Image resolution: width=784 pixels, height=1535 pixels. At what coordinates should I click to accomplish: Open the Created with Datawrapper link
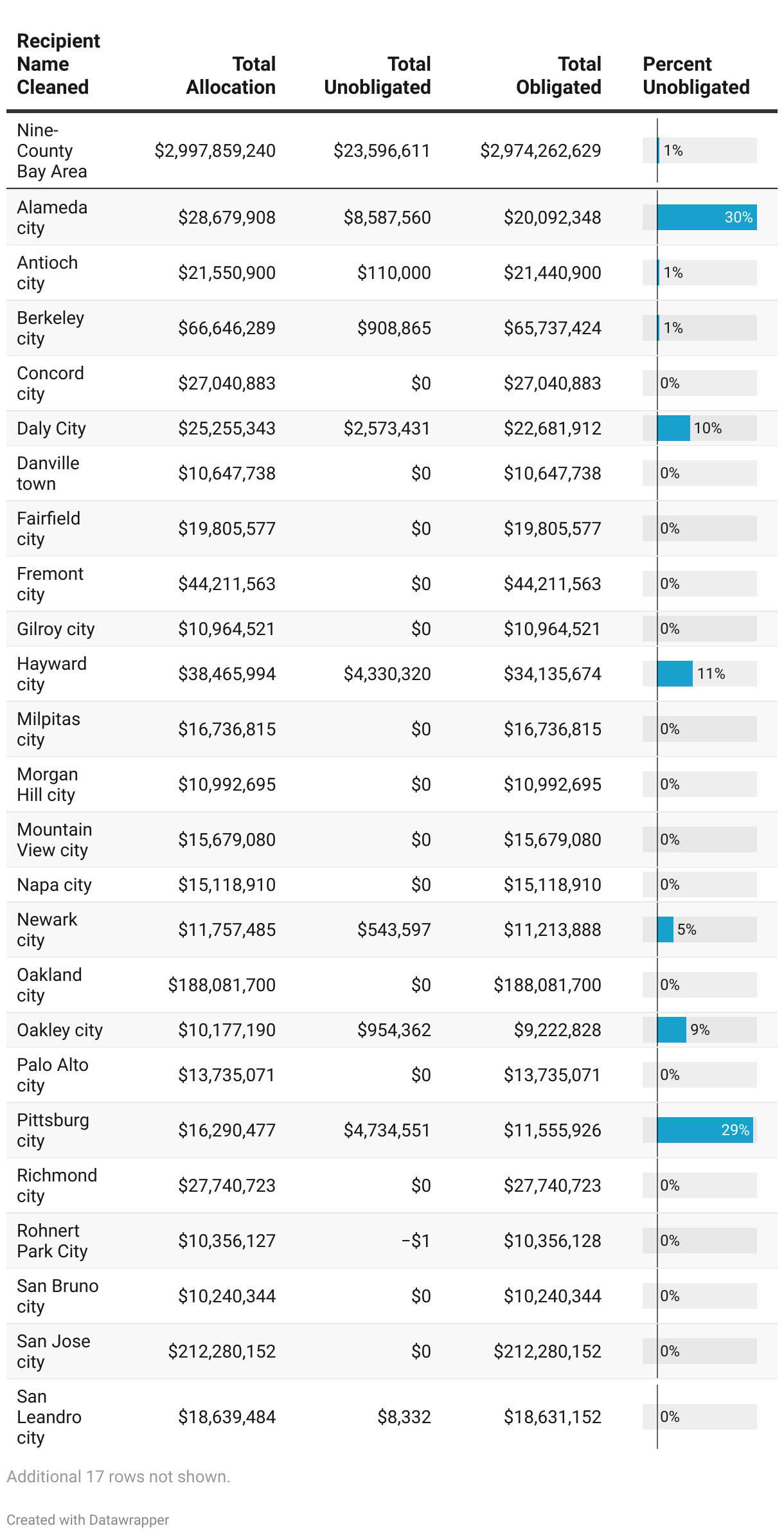(x=88, y=1520)
